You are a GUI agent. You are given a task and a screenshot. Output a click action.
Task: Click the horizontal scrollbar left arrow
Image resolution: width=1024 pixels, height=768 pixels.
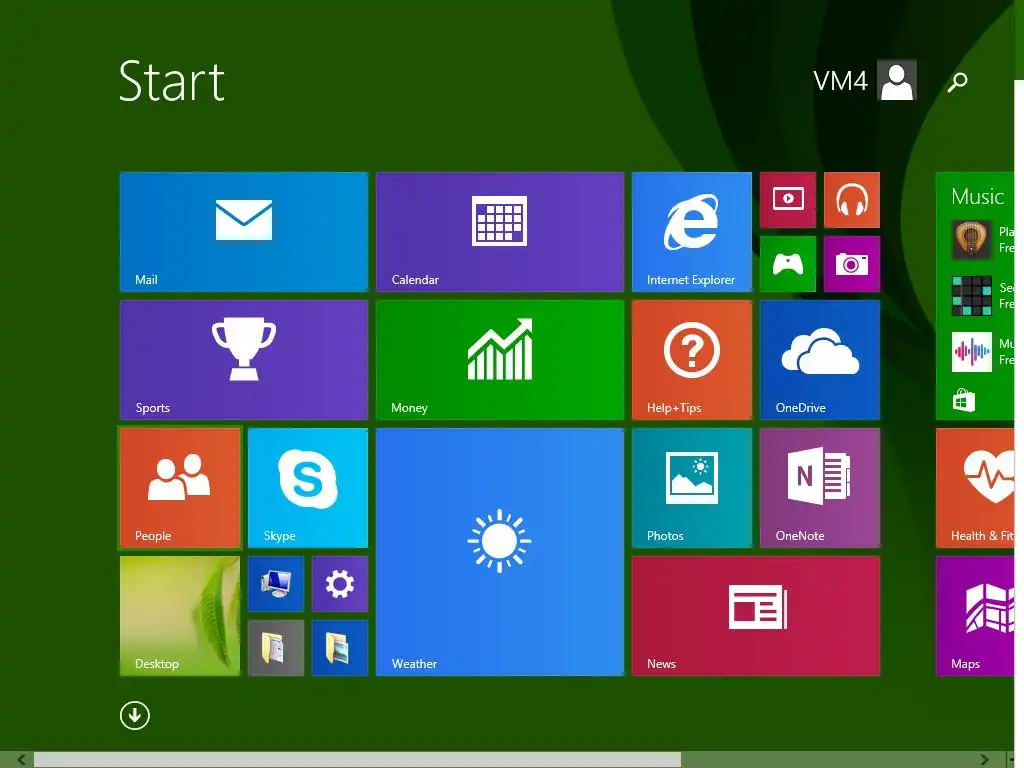(22, 760)
